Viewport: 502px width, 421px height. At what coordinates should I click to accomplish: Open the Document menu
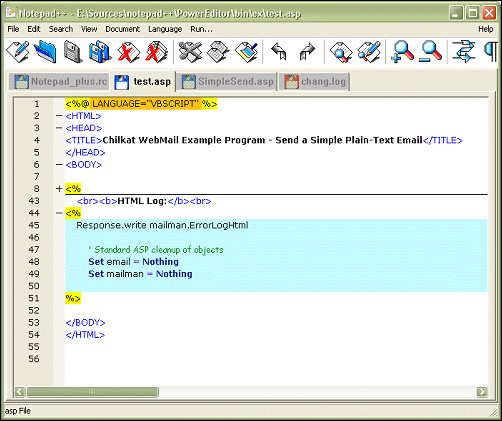123,29
